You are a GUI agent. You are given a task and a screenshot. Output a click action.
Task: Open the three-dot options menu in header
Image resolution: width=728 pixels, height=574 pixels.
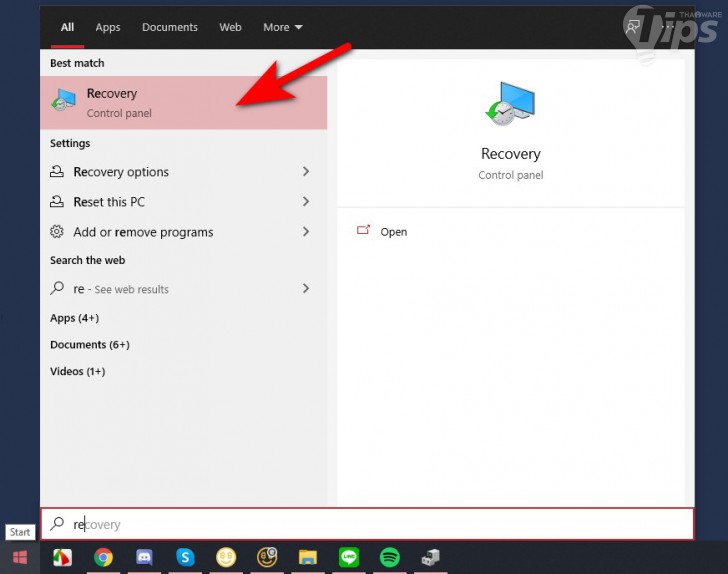[668, 27]
